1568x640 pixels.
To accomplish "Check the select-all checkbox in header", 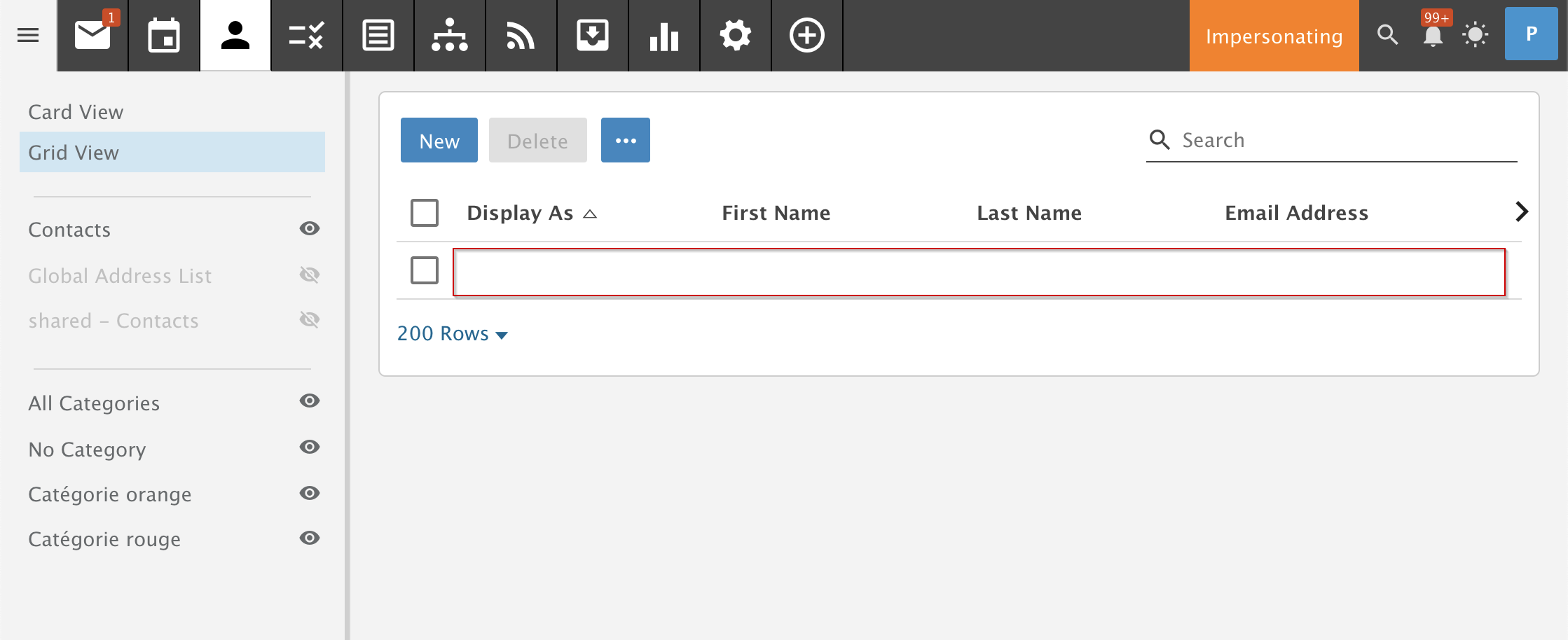I will point(425,213).
